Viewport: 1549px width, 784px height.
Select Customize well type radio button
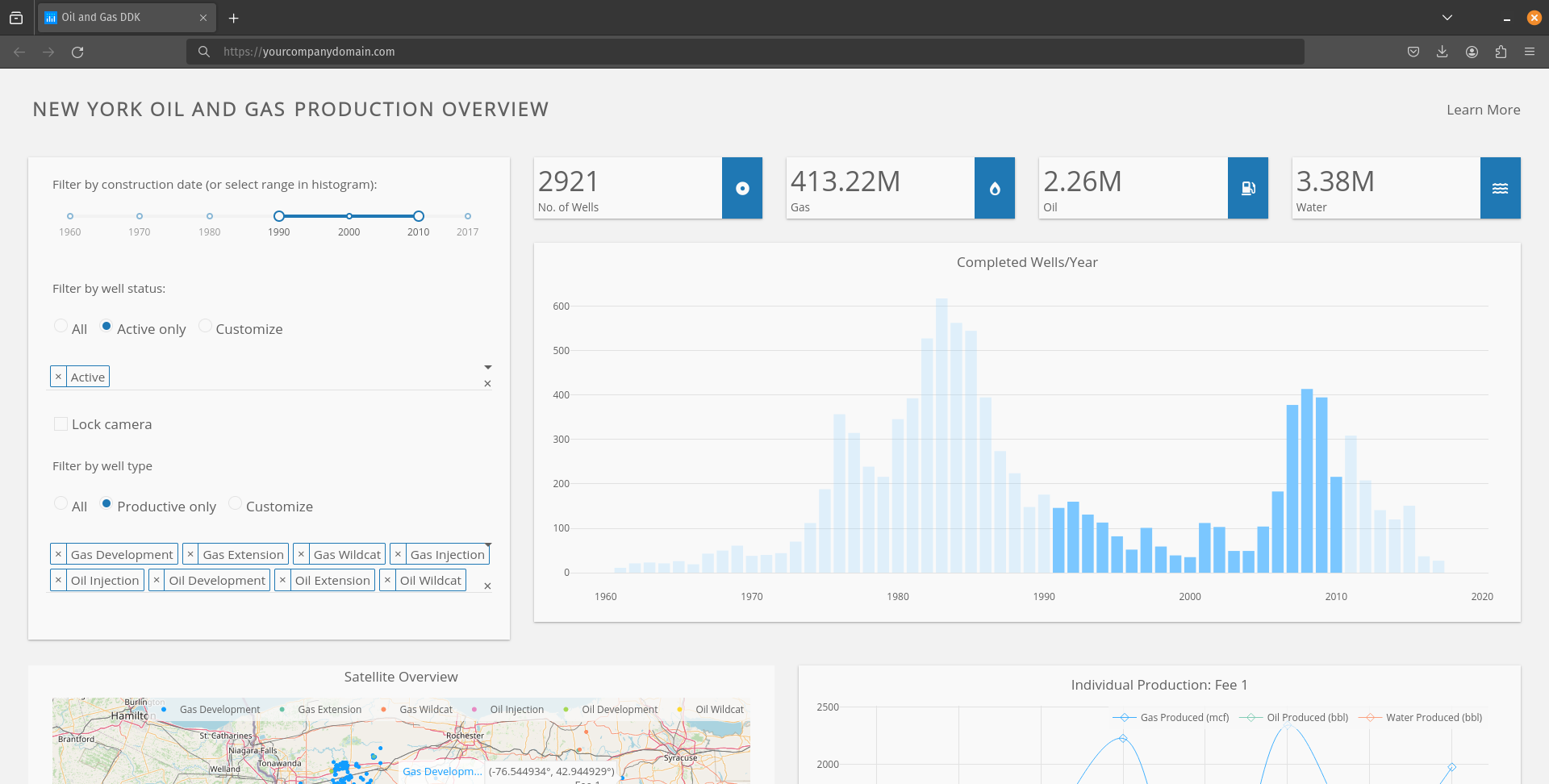click(x=235, y=503)
